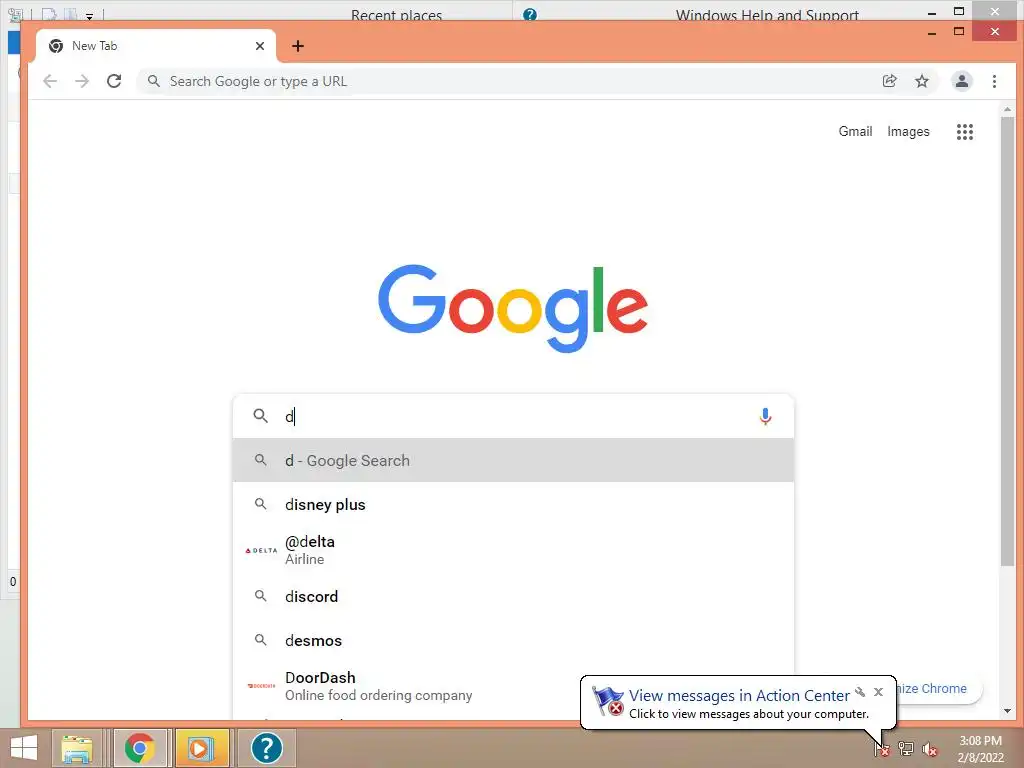Viewport: 1024px width, 768px height.
Task: Open the Chrome three-dot menu
Action: point(994,81)
